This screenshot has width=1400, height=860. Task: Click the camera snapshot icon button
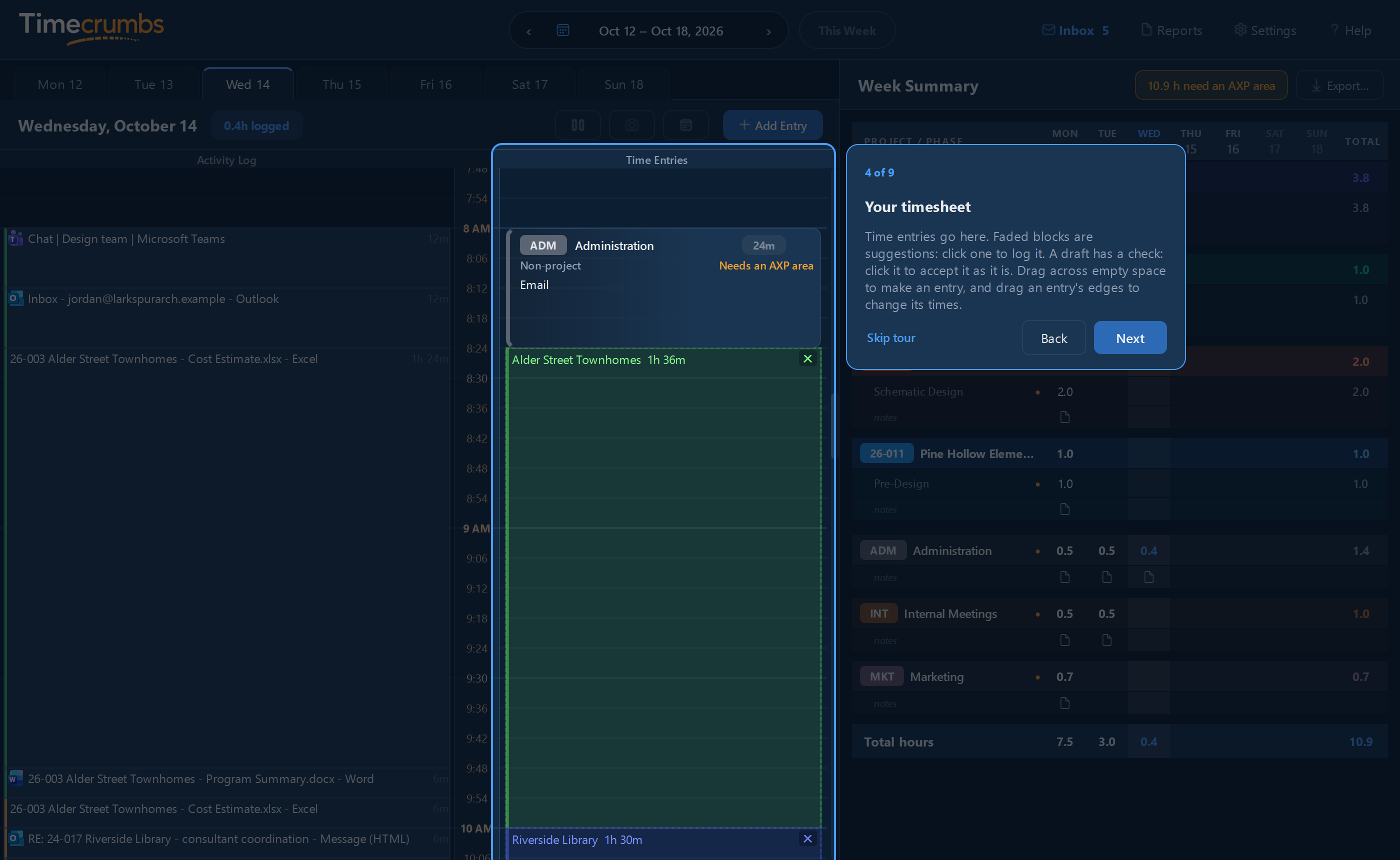[x=632, y=125]
